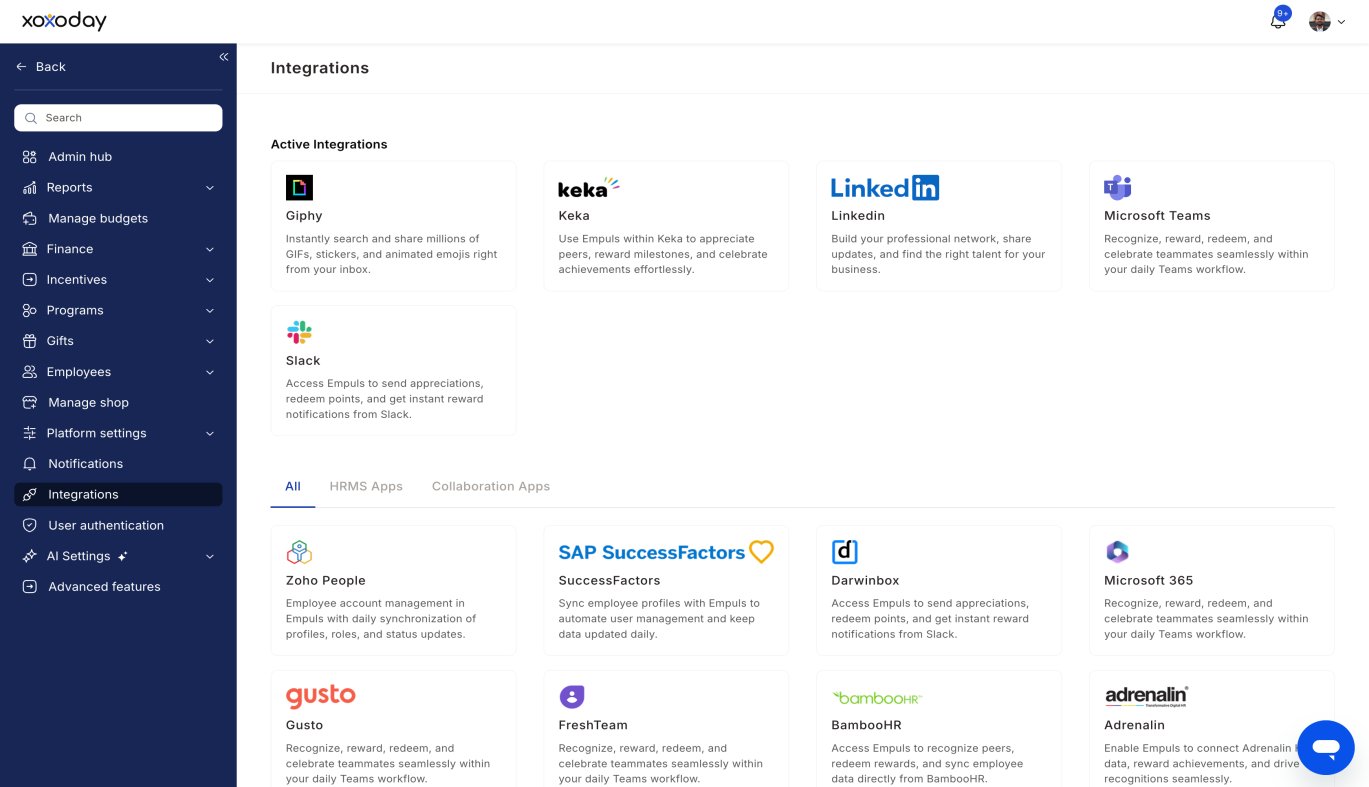
Task: Expand the Employees menu chevron
Action: point(210,372)
